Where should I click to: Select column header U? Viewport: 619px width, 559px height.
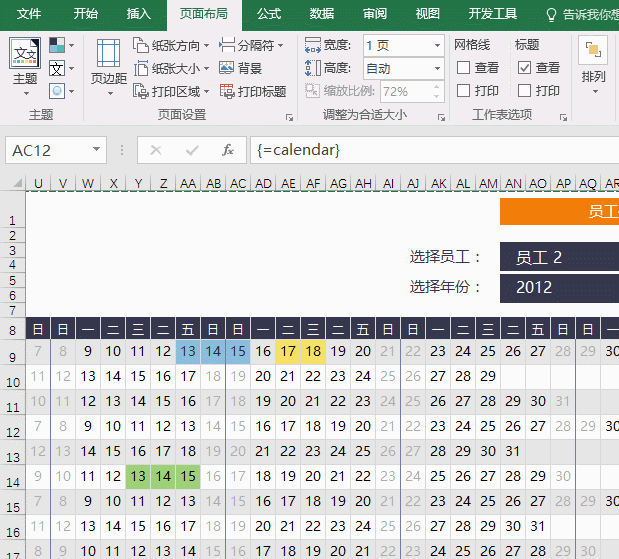tap(38, 183)
